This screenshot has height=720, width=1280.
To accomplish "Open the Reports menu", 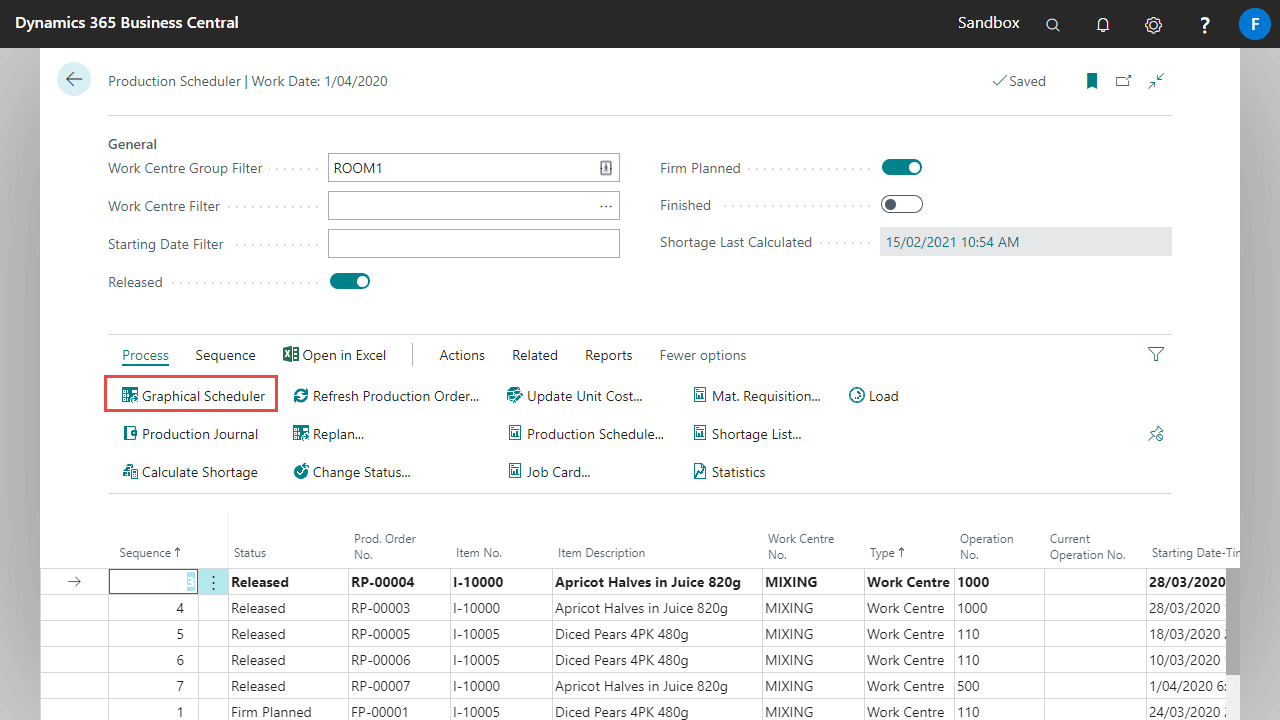I will [609, 355].
